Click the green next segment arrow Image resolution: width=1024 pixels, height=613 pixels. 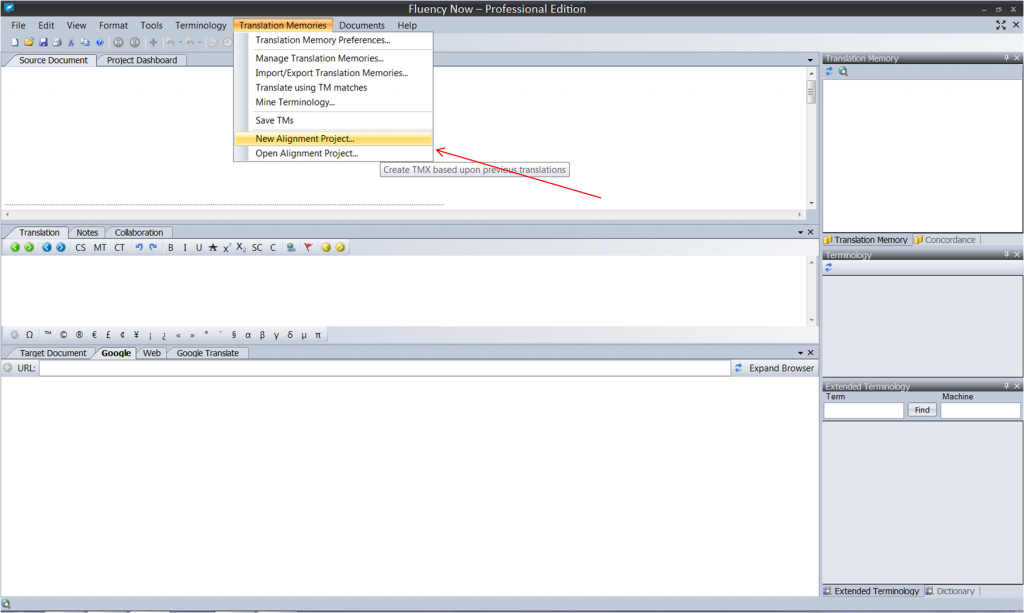tap(29, 247)
